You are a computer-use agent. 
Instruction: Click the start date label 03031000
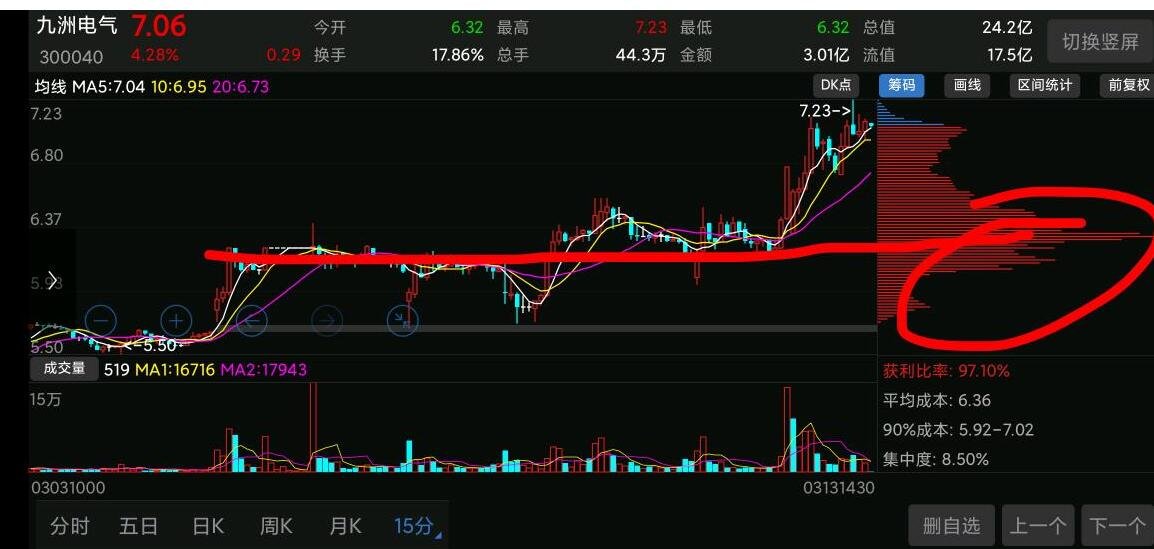pos(68,488)
